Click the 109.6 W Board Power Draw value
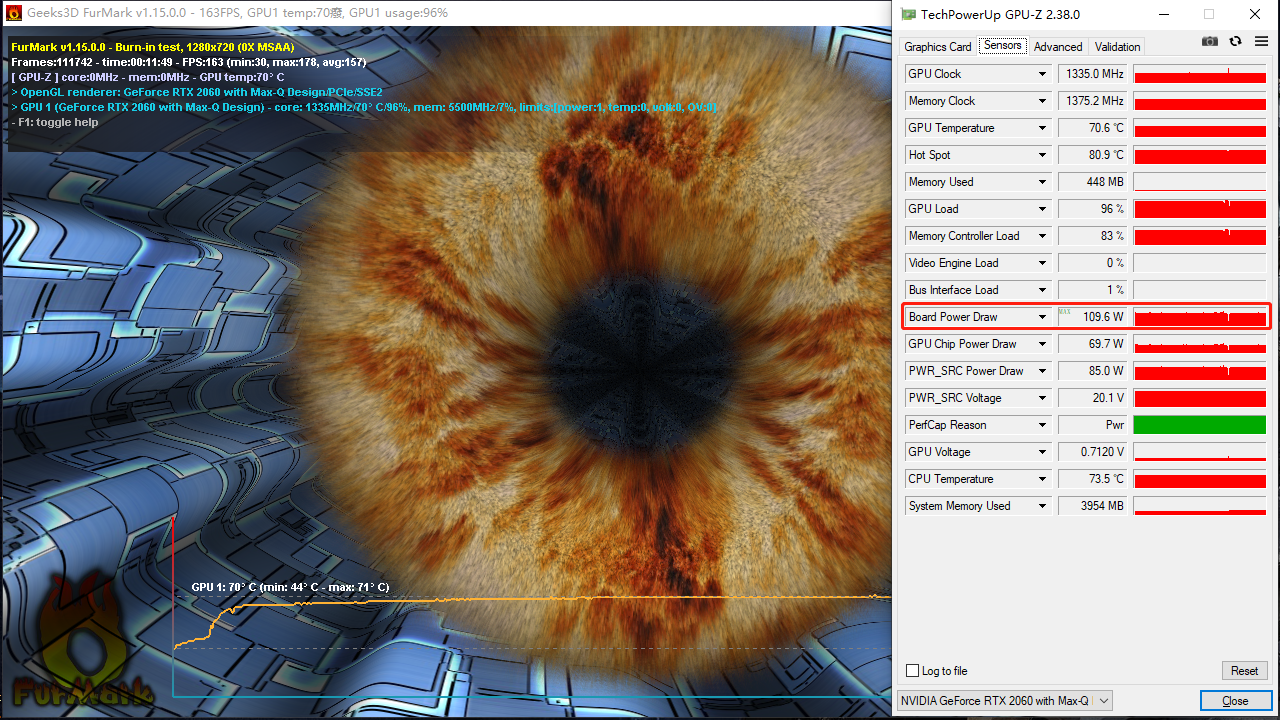The height and width of the screenshot is (720, 1280). point(1093,317)
